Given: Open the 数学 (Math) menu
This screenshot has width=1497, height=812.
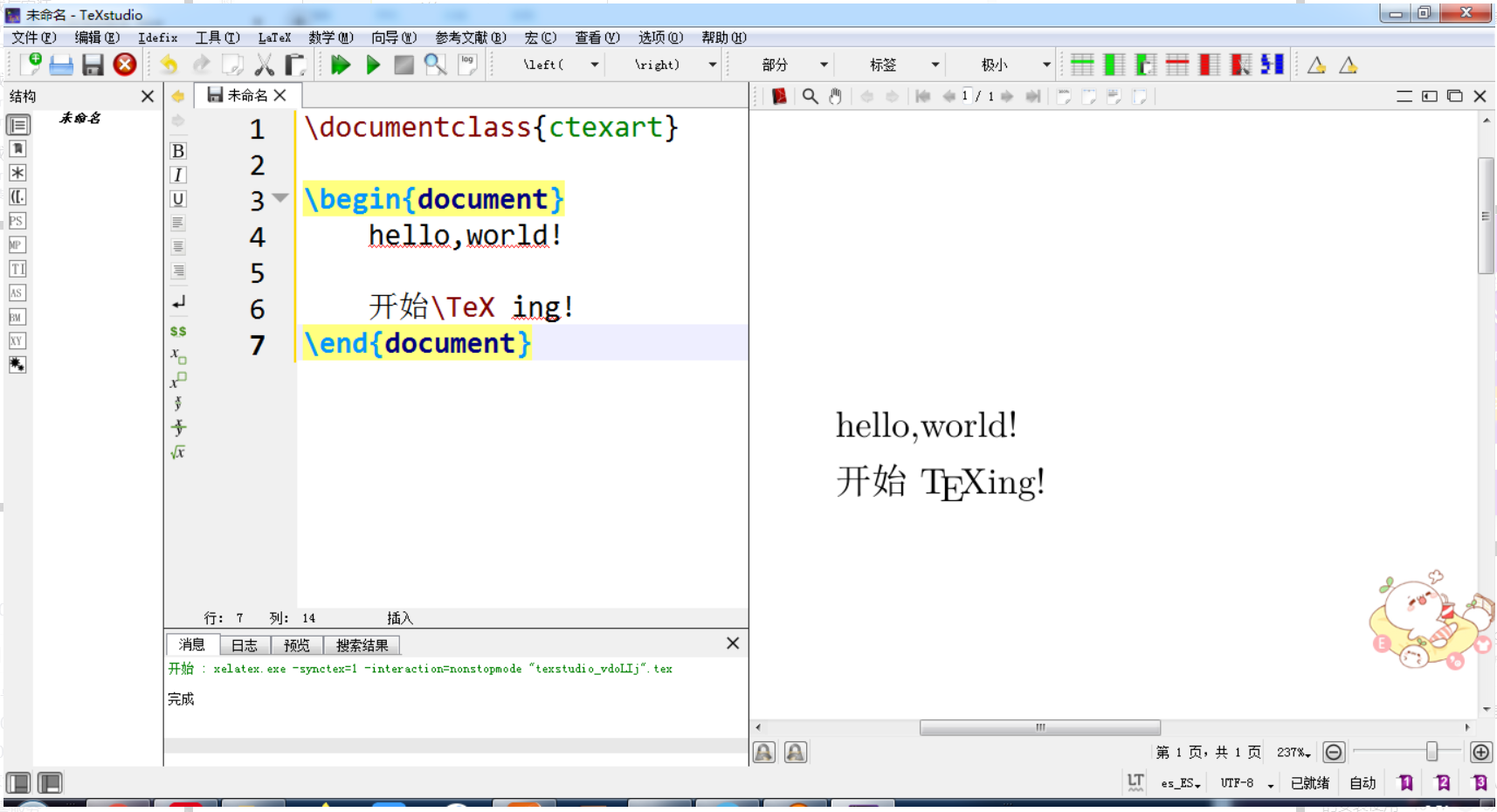Looking at the screenshot, I should 331,38.
